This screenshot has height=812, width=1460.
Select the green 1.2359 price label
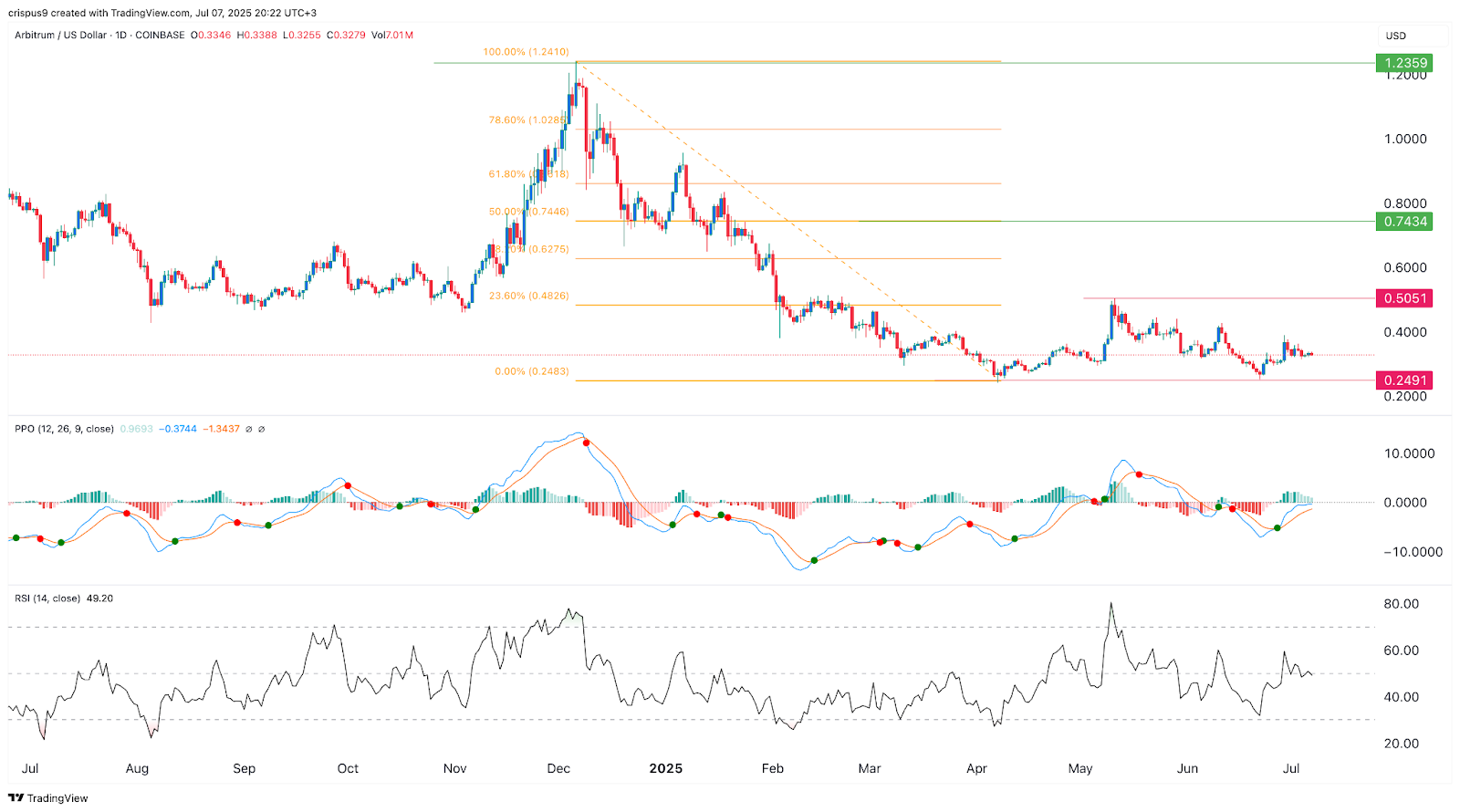pyautogui.click(x=1404, y=63)
